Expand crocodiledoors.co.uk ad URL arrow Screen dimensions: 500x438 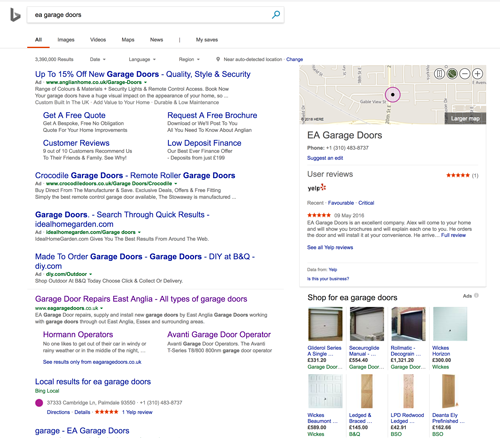coord(176,184)
